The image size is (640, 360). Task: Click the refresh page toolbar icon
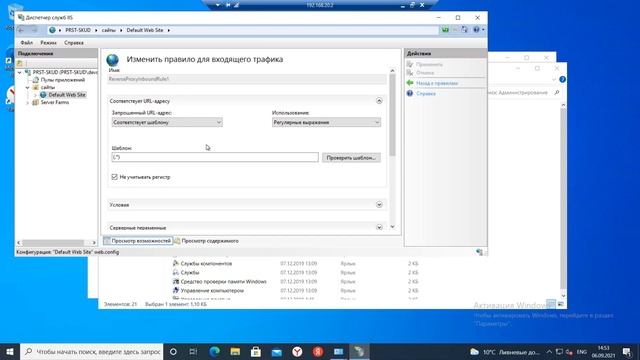pos(464,29)
